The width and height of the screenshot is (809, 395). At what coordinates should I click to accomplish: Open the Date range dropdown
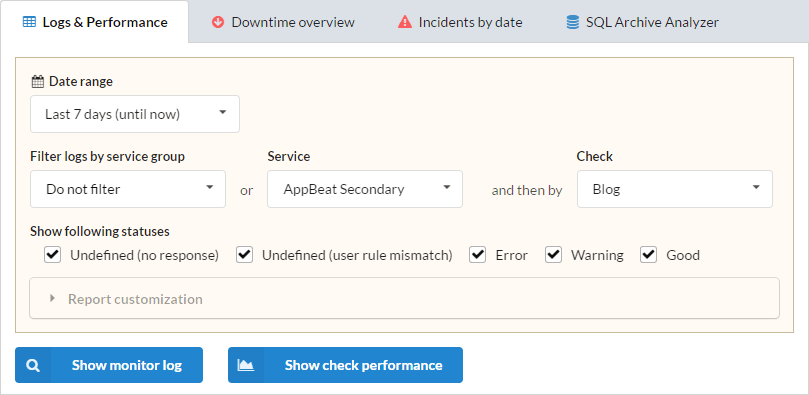135,114
